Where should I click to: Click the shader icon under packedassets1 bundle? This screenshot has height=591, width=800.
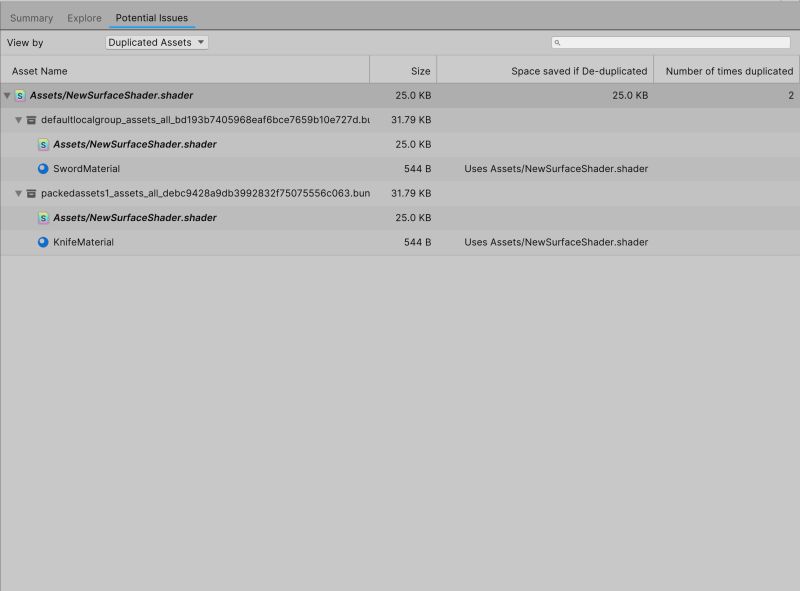point(43,217)
